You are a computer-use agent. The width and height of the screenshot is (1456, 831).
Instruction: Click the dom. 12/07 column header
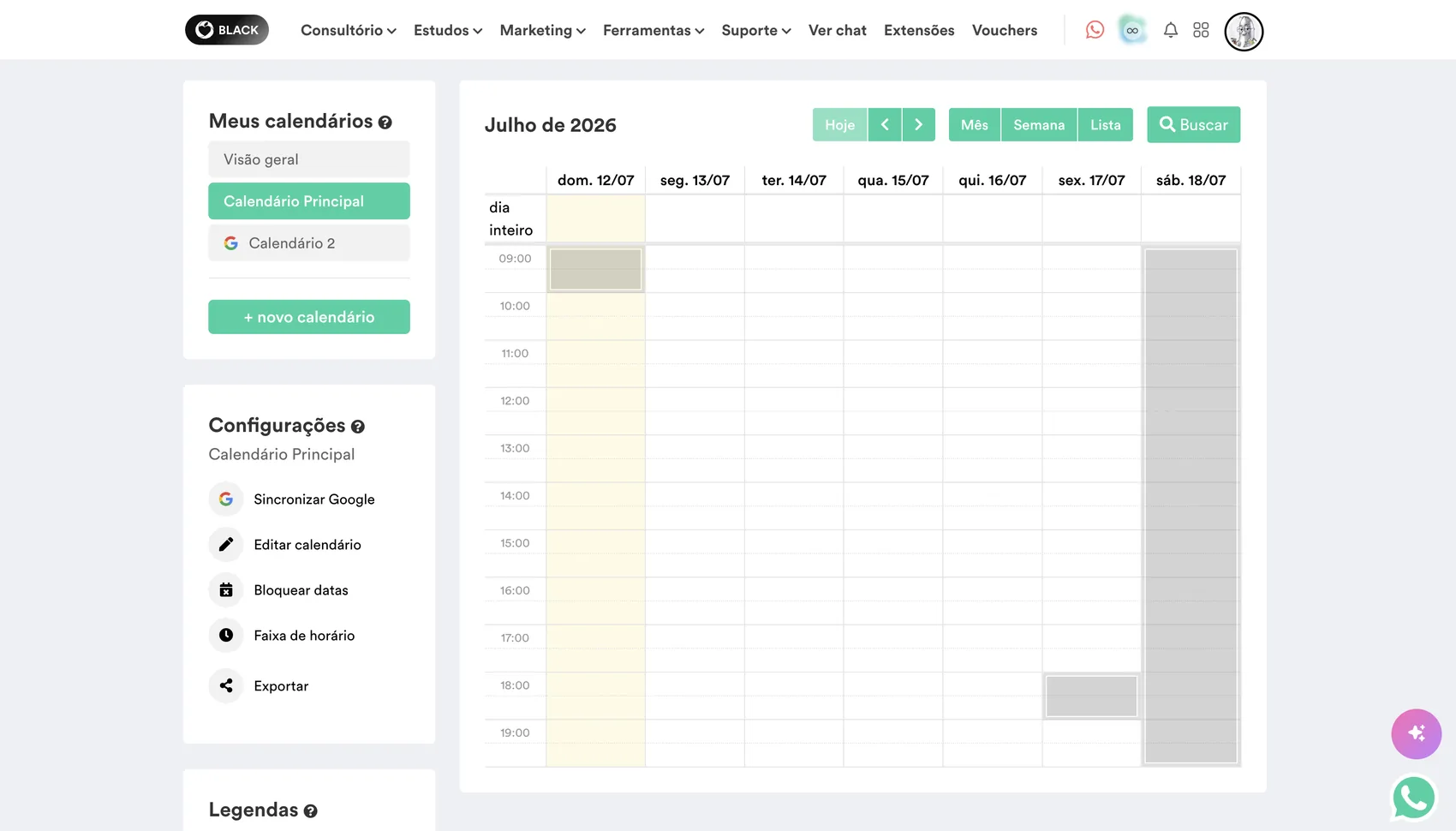tap(595, 180)
